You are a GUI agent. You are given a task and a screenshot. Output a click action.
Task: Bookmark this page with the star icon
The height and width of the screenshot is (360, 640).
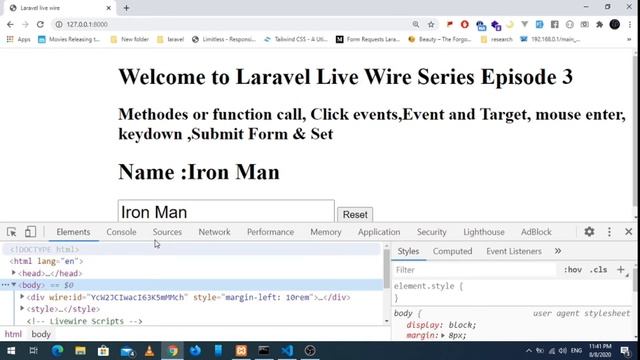pyautogui.click(x=431, y=24)
